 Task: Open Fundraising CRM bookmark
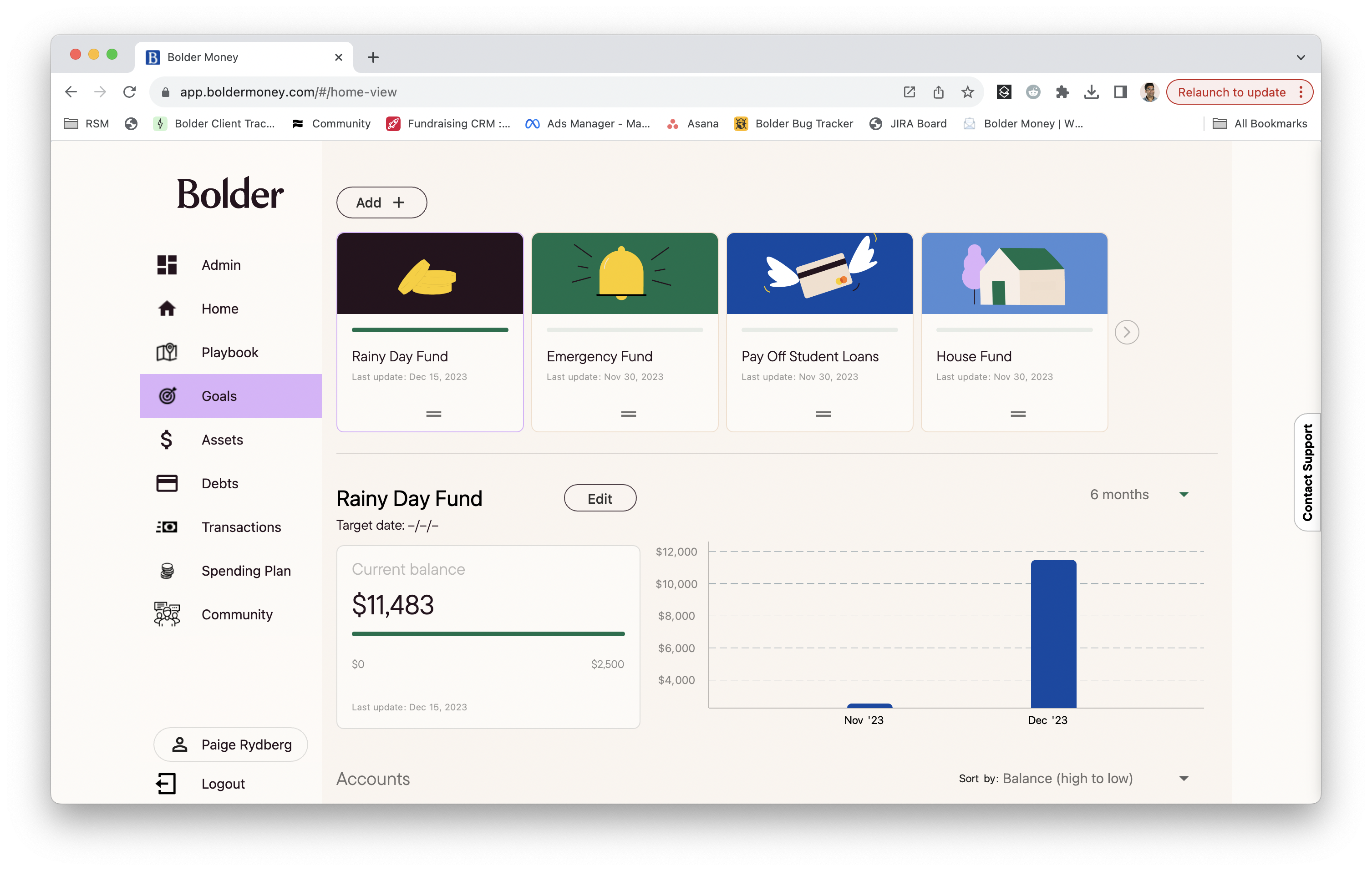448,124
